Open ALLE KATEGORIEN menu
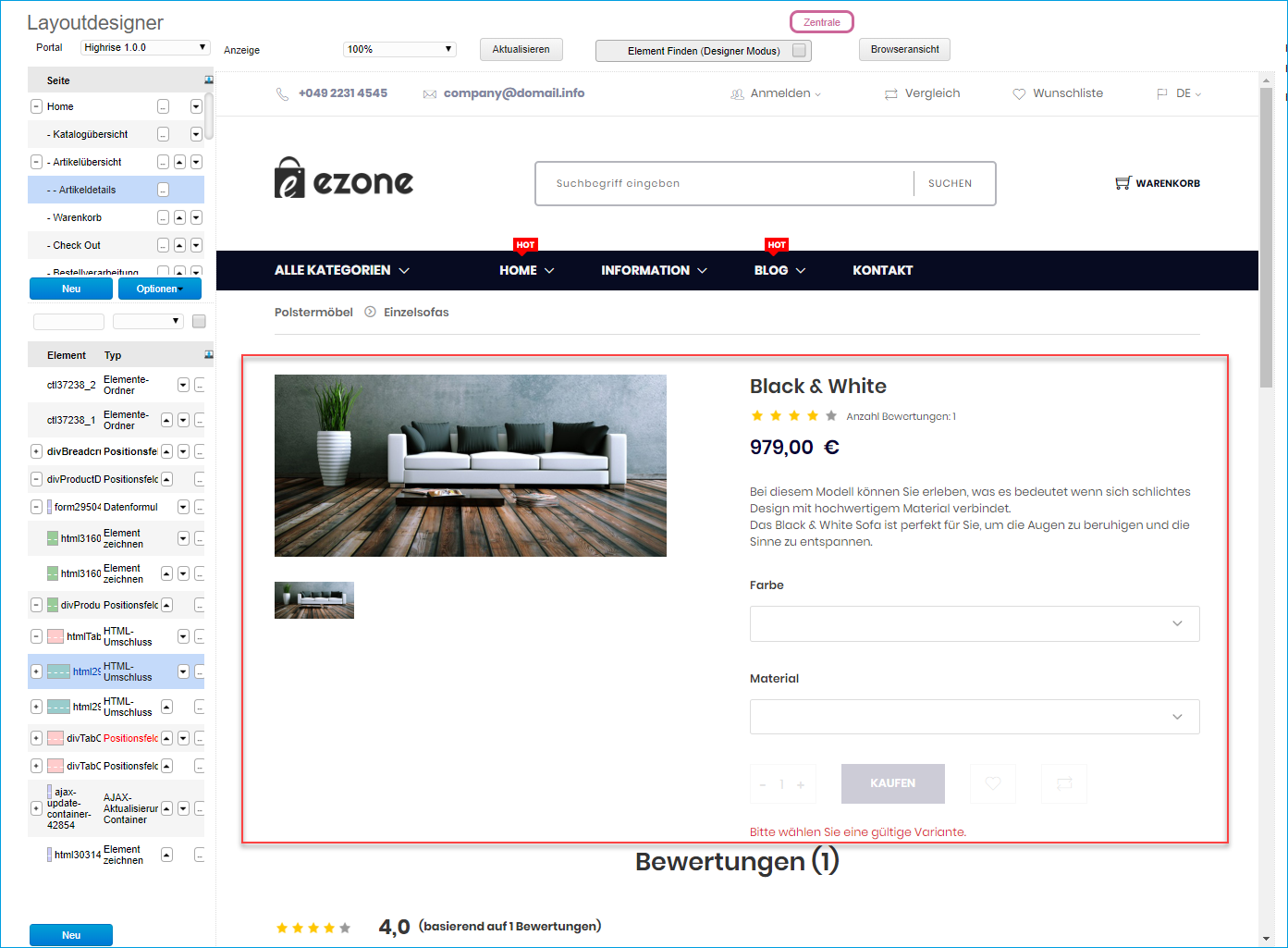The width and height of the screenshot is (1288, 948). click(342, 270)
